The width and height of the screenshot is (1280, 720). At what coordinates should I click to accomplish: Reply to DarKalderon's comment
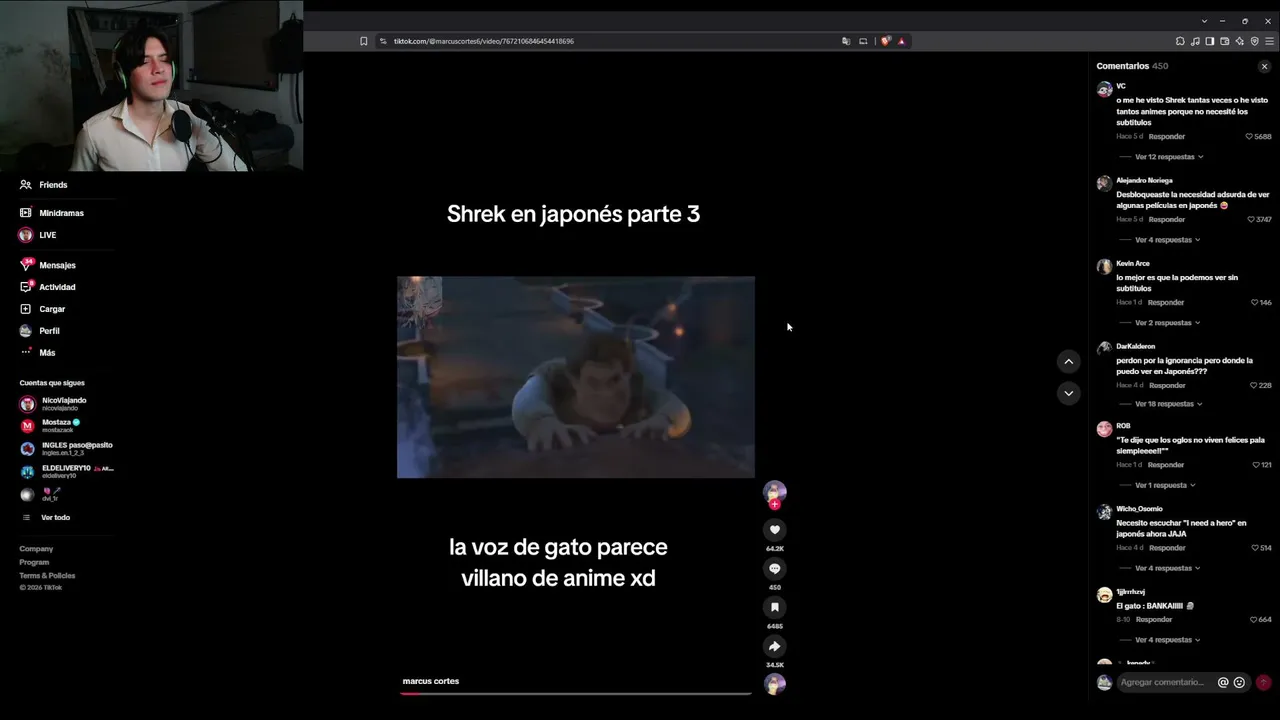click(1166, 385)
